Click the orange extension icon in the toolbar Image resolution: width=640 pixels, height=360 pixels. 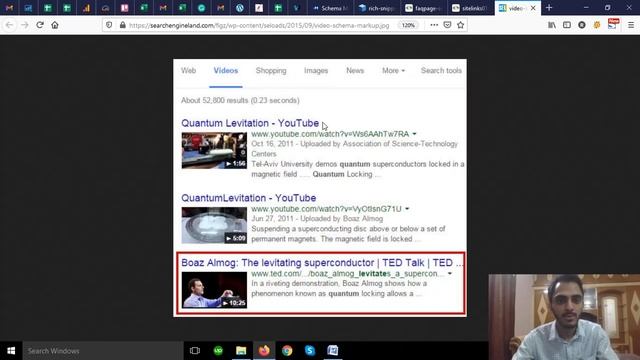coord(597,25)
